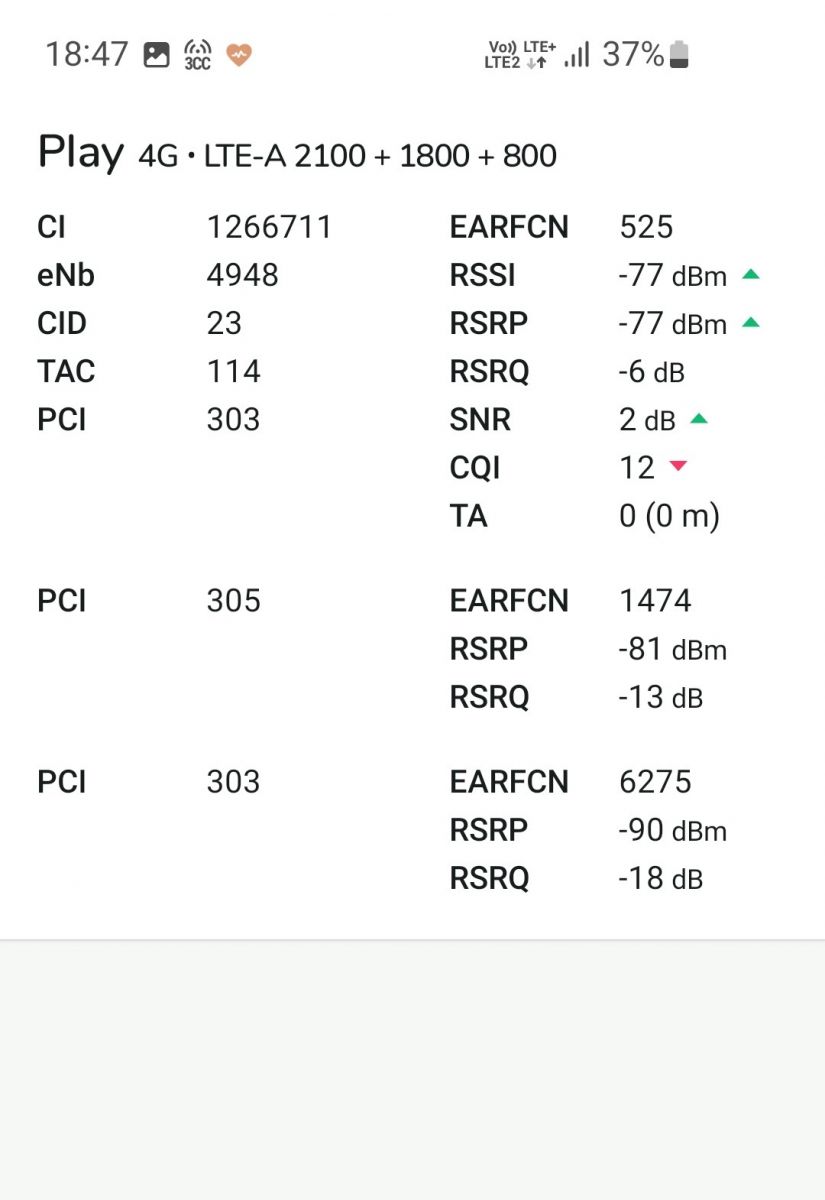Tap the LTE-A 2100 + 1800 + 800 label
The width and height of the screenshot is (825, 1200).
coord(380,156)
